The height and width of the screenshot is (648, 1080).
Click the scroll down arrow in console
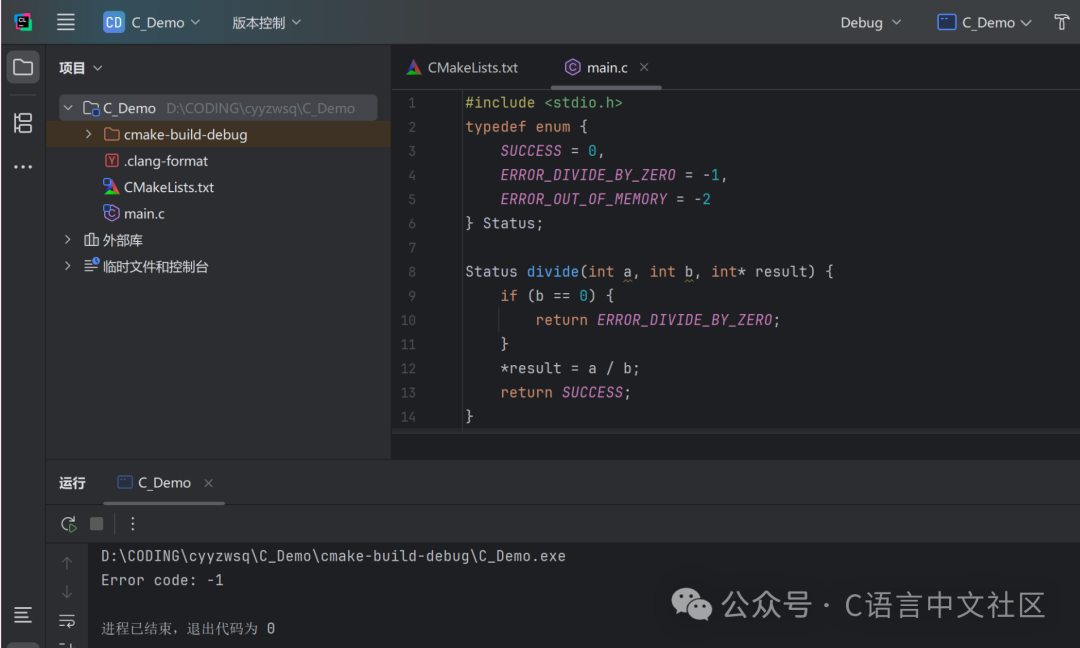click(x=67, y=592)
